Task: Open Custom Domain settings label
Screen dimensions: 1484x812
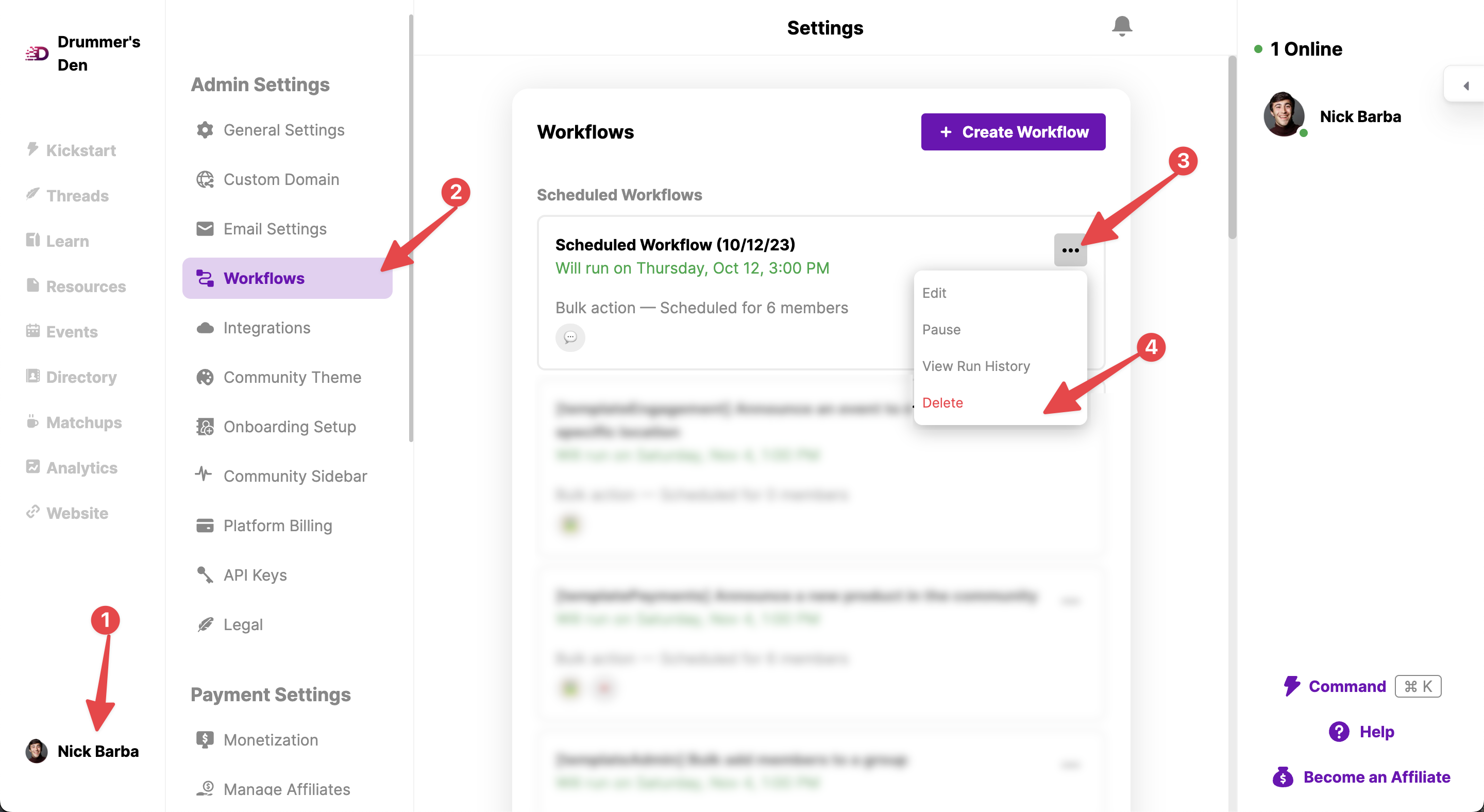Action: point(281,180)
